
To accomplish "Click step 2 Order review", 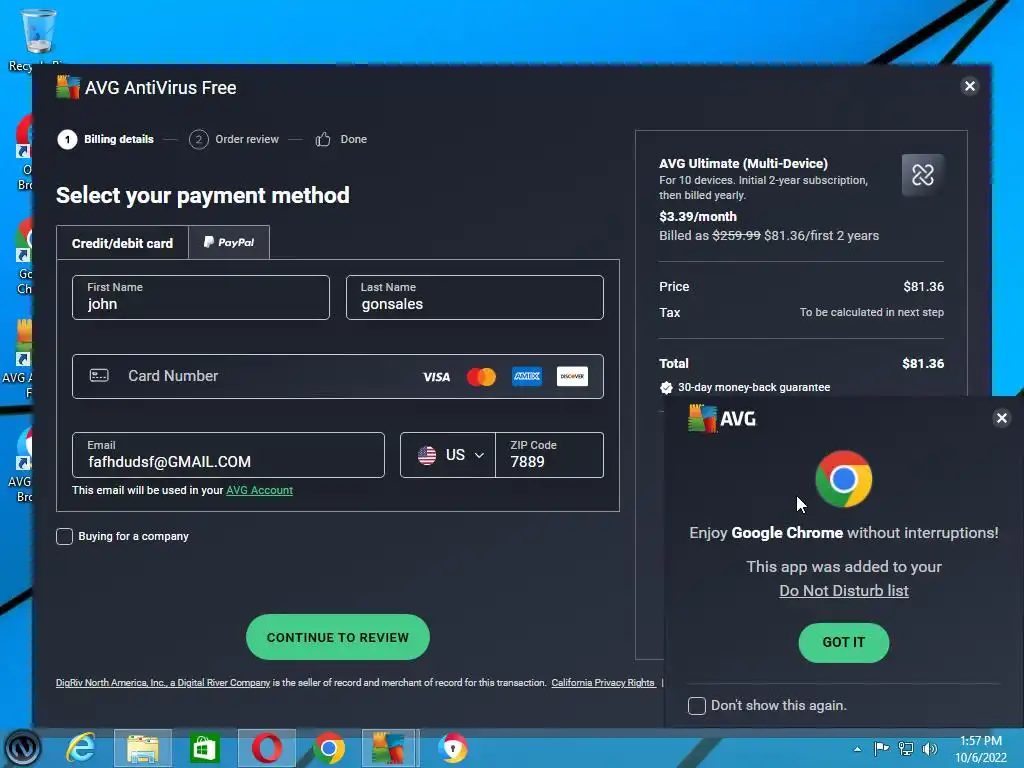I will pyautogui.click(x=234, y=139).
